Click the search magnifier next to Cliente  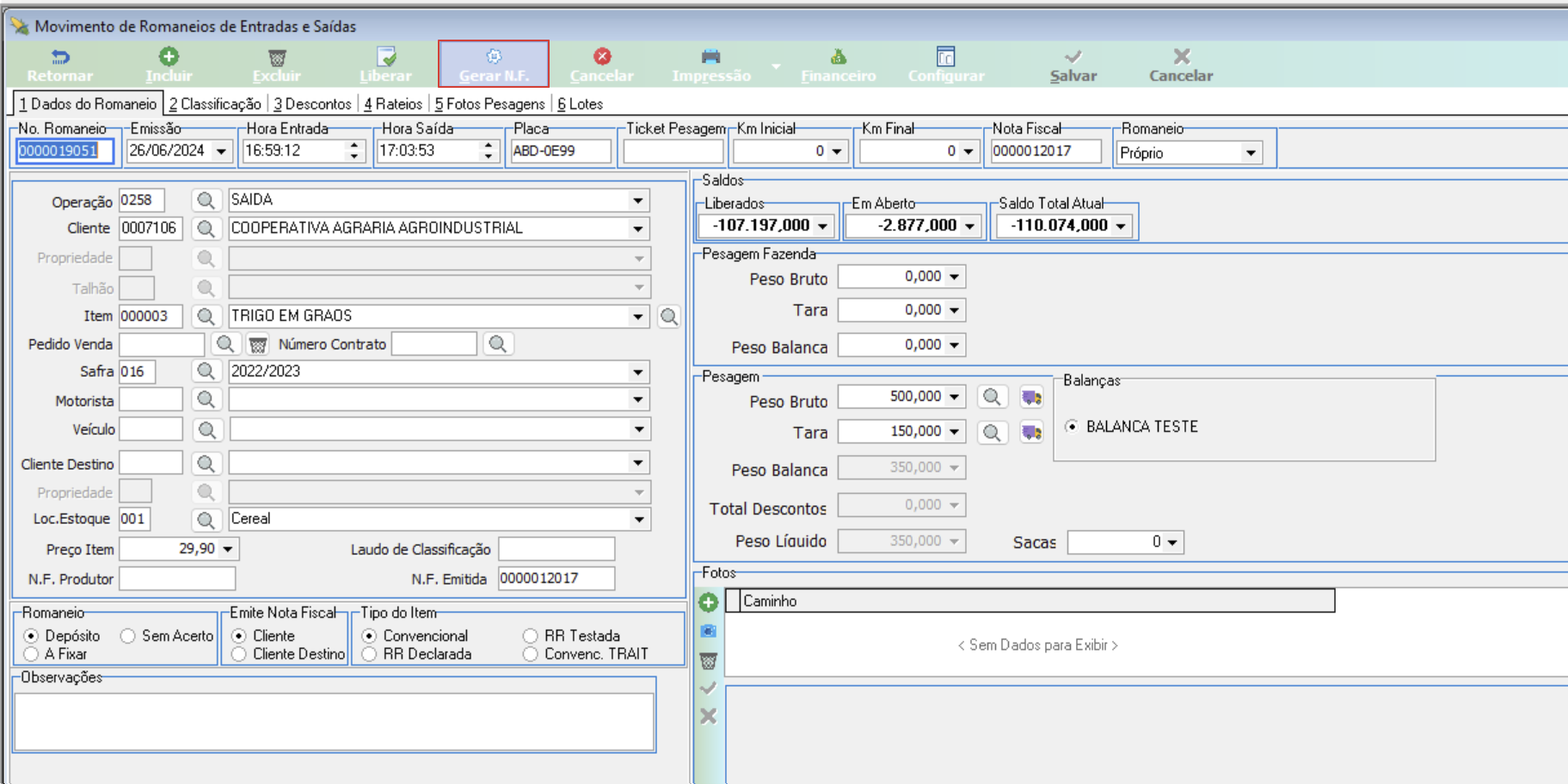click(206, 229)
